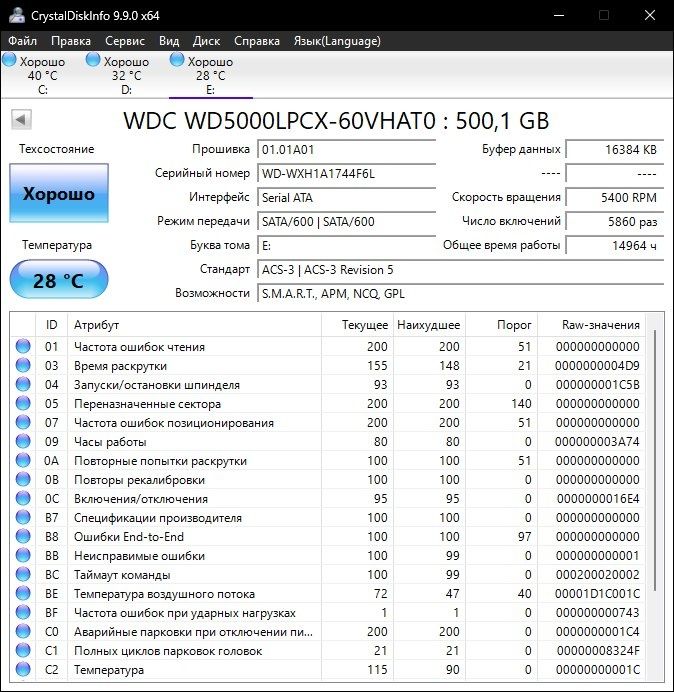Open the Справка menu
The height and width of the screenshot is (692, 674).
(x=257, y=41)
